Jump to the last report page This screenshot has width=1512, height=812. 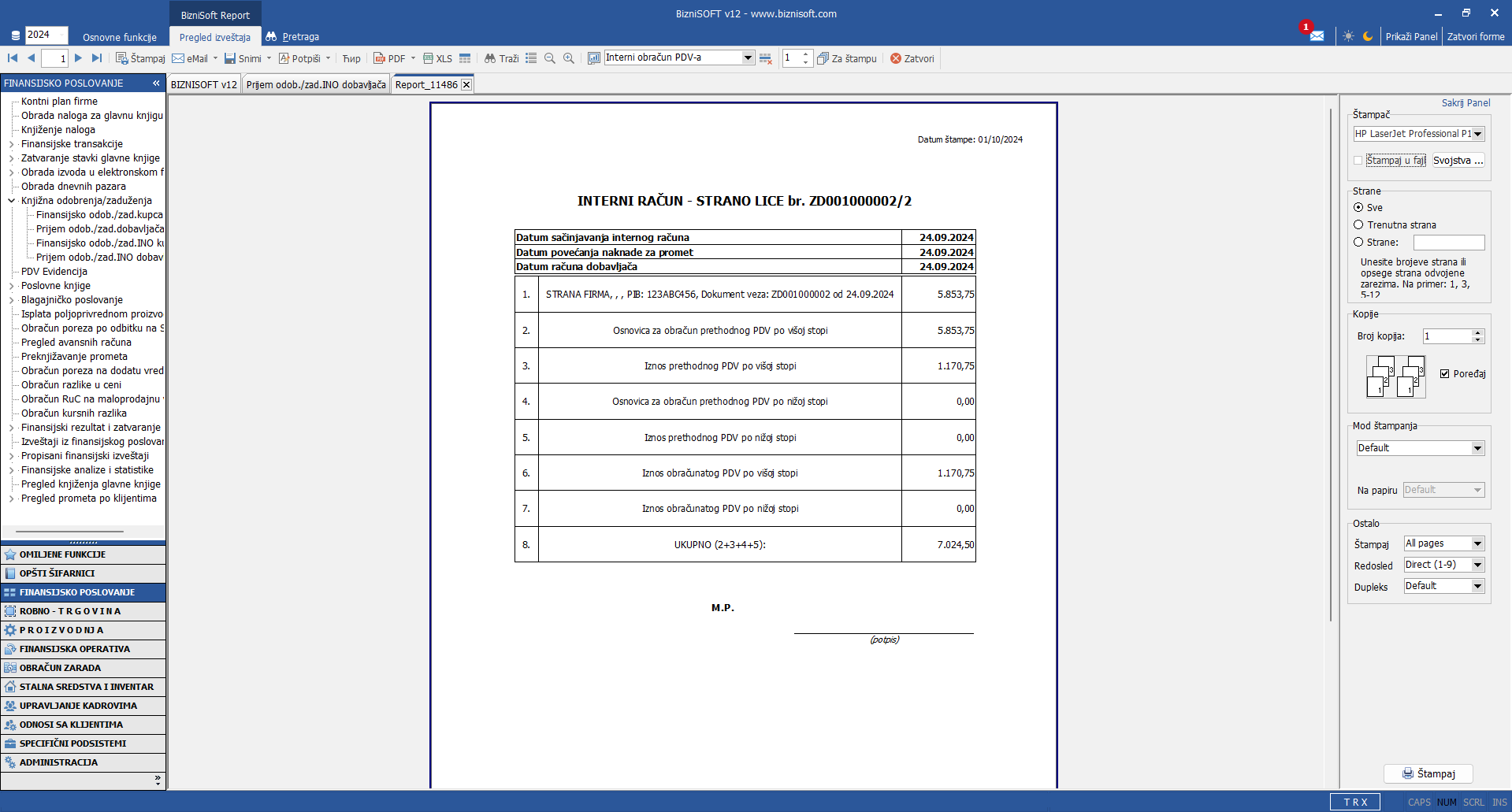(x=97, y=58)
